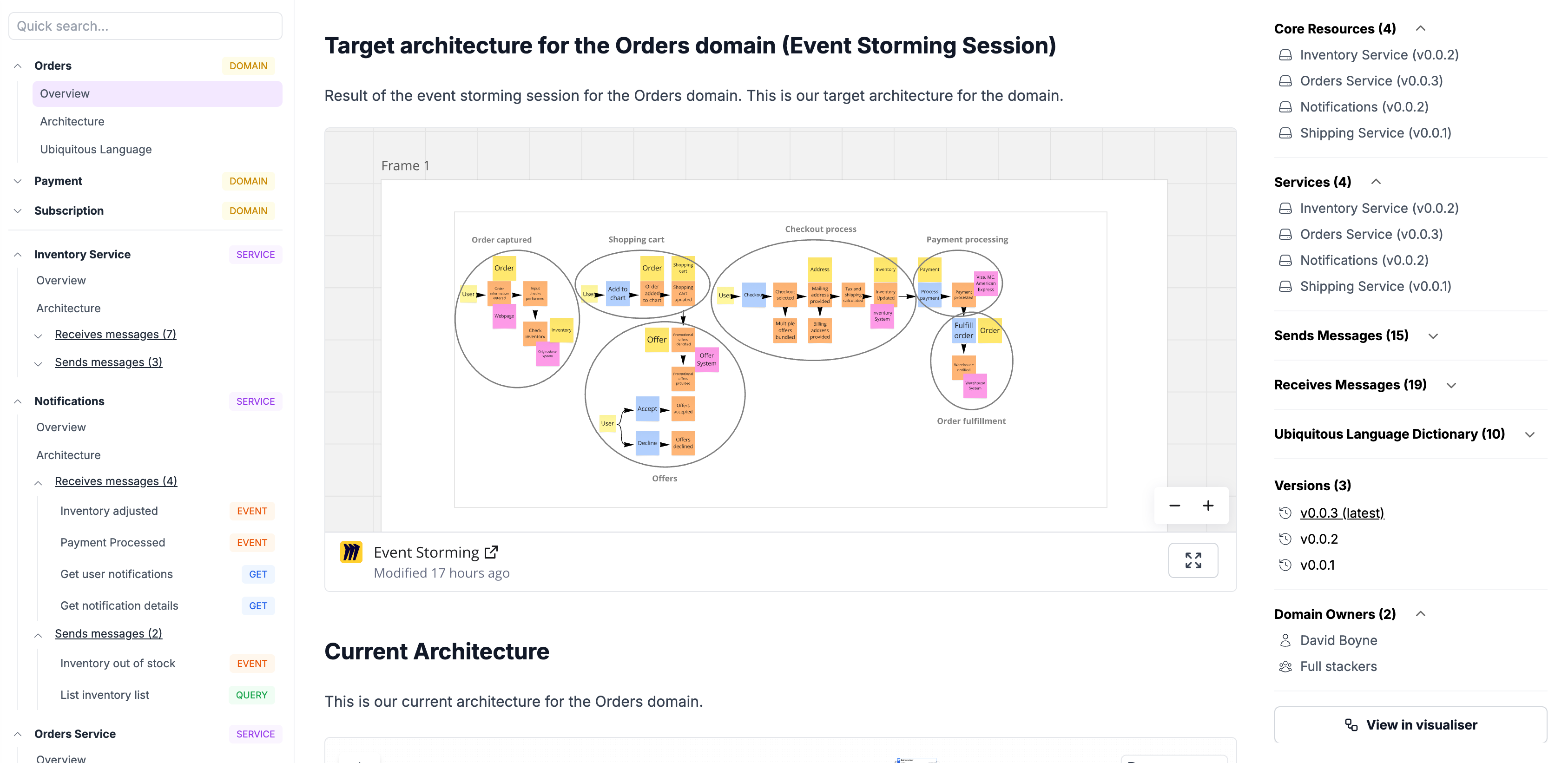Viewport: 1568px width, 763px height.
Task: Open Event Storming external link icon
Action: pos(491,552)
